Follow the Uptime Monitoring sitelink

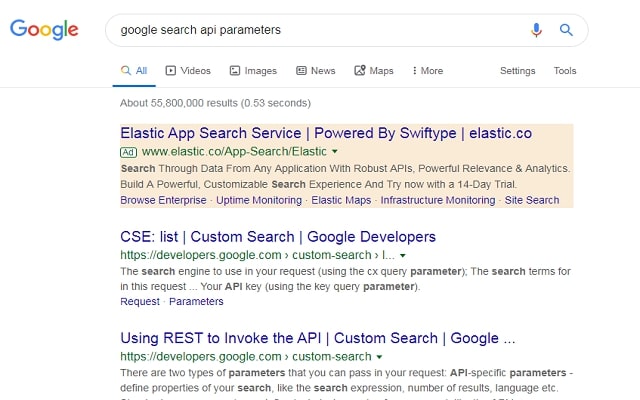[x=258, y=200]
